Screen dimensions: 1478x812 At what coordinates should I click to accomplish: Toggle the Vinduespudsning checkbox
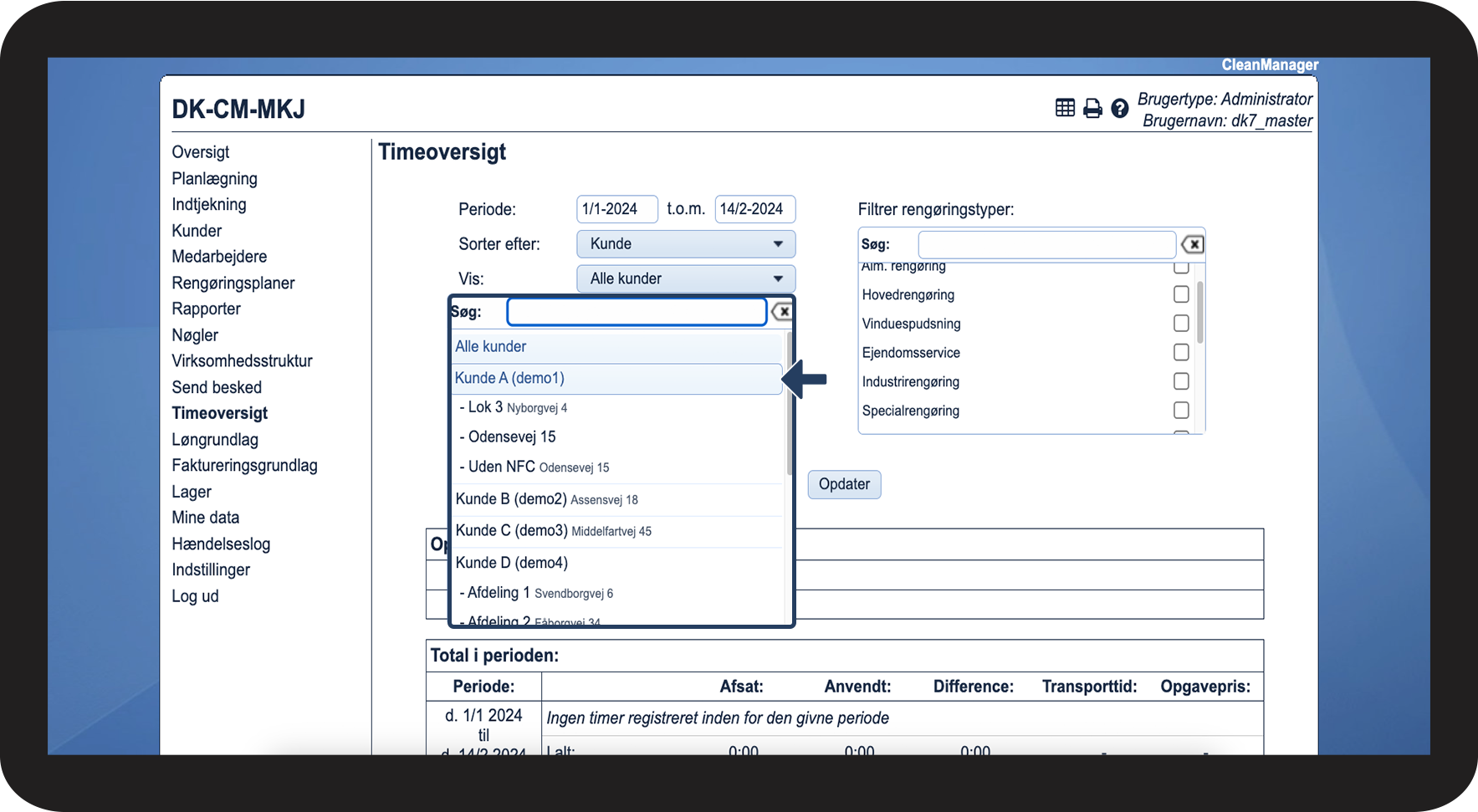[1181, 324]
